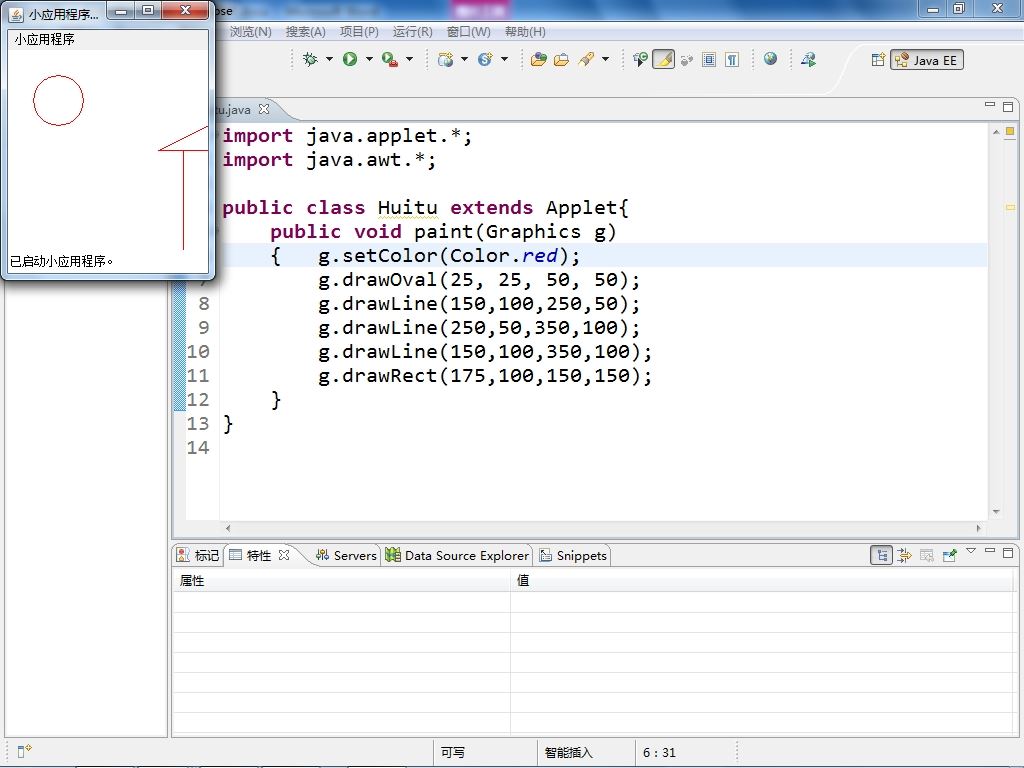Switch to the Snippets tab
The image size is (1024, 768).
tap(573, 555)
